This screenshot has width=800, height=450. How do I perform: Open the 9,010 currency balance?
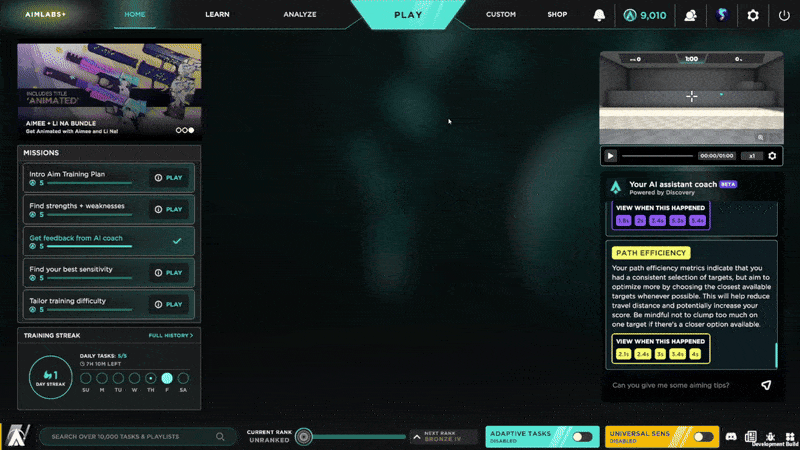coord(645,15)
